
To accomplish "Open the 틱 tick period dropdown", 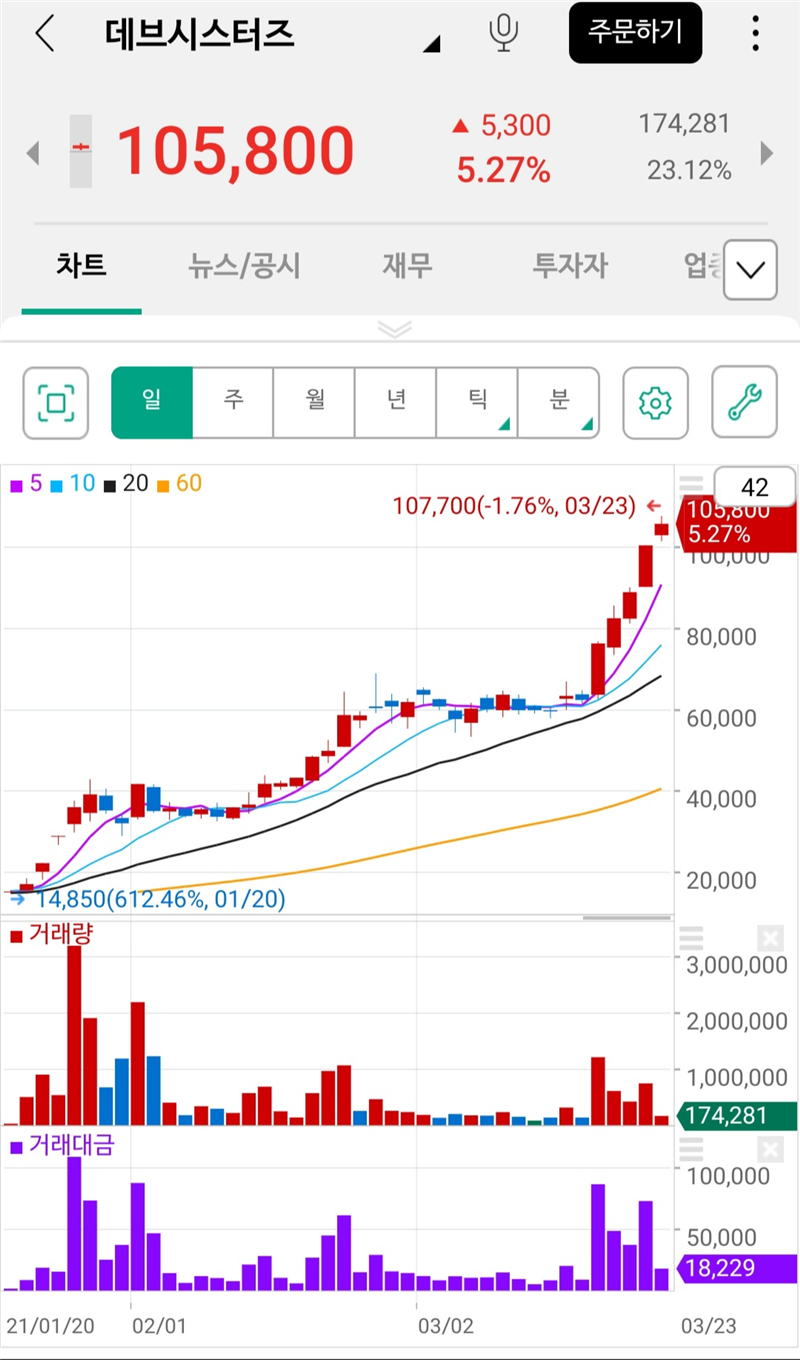I will 477,403.
